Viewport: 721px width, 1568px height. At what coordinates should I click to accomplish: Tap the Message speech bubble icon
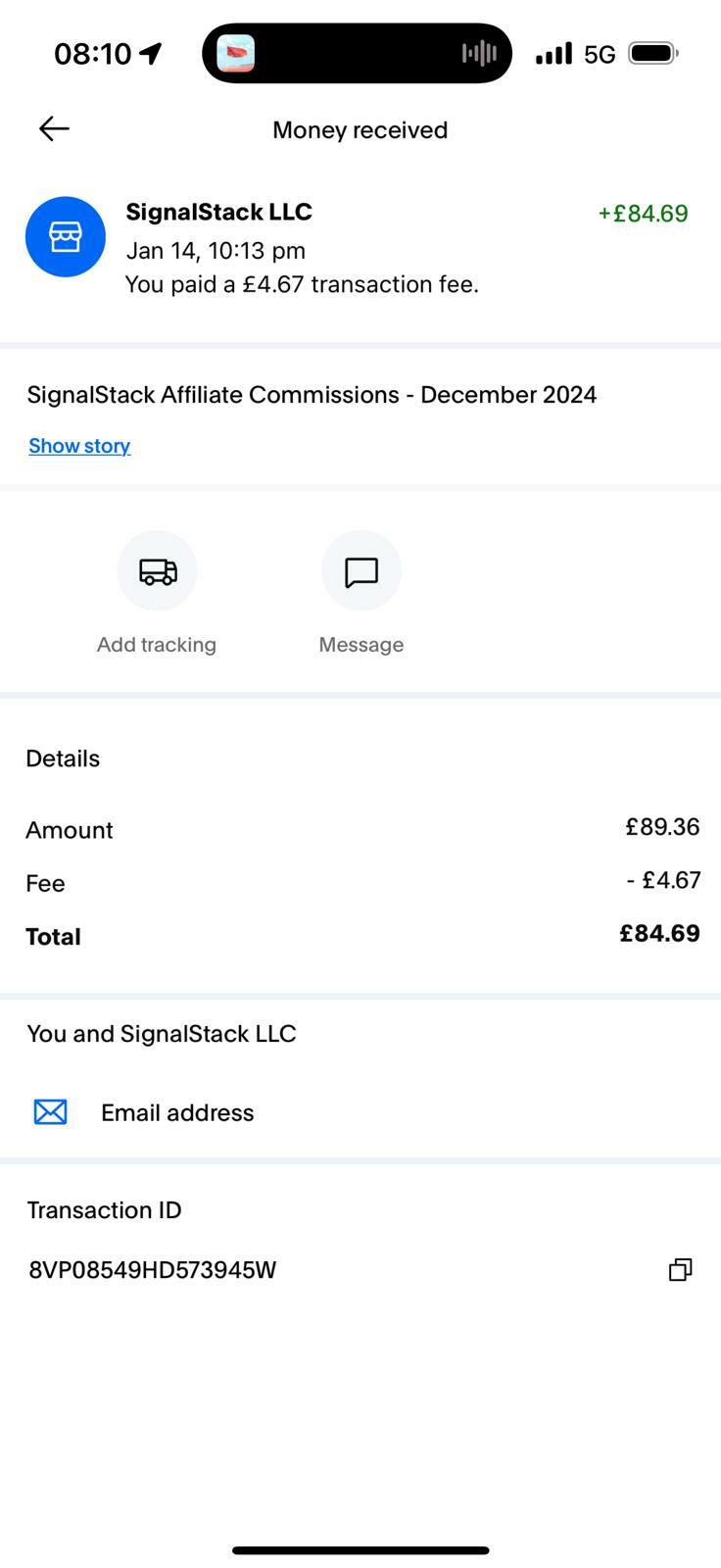361,571
